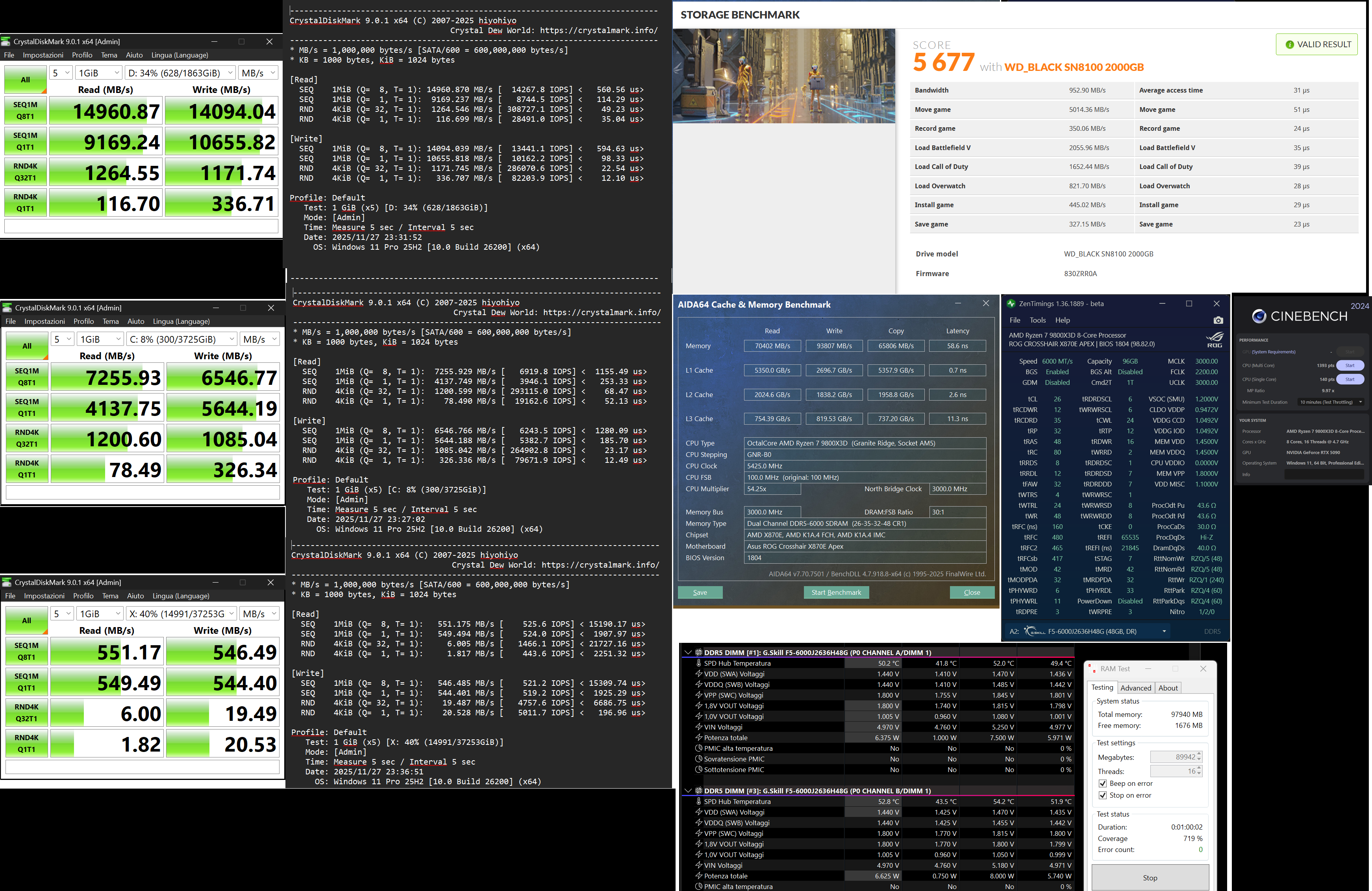Viewport: 1372px width, 891px height.
Task: Start the Cinebench CPU (Single Core) test
Action: point(1350,379)
